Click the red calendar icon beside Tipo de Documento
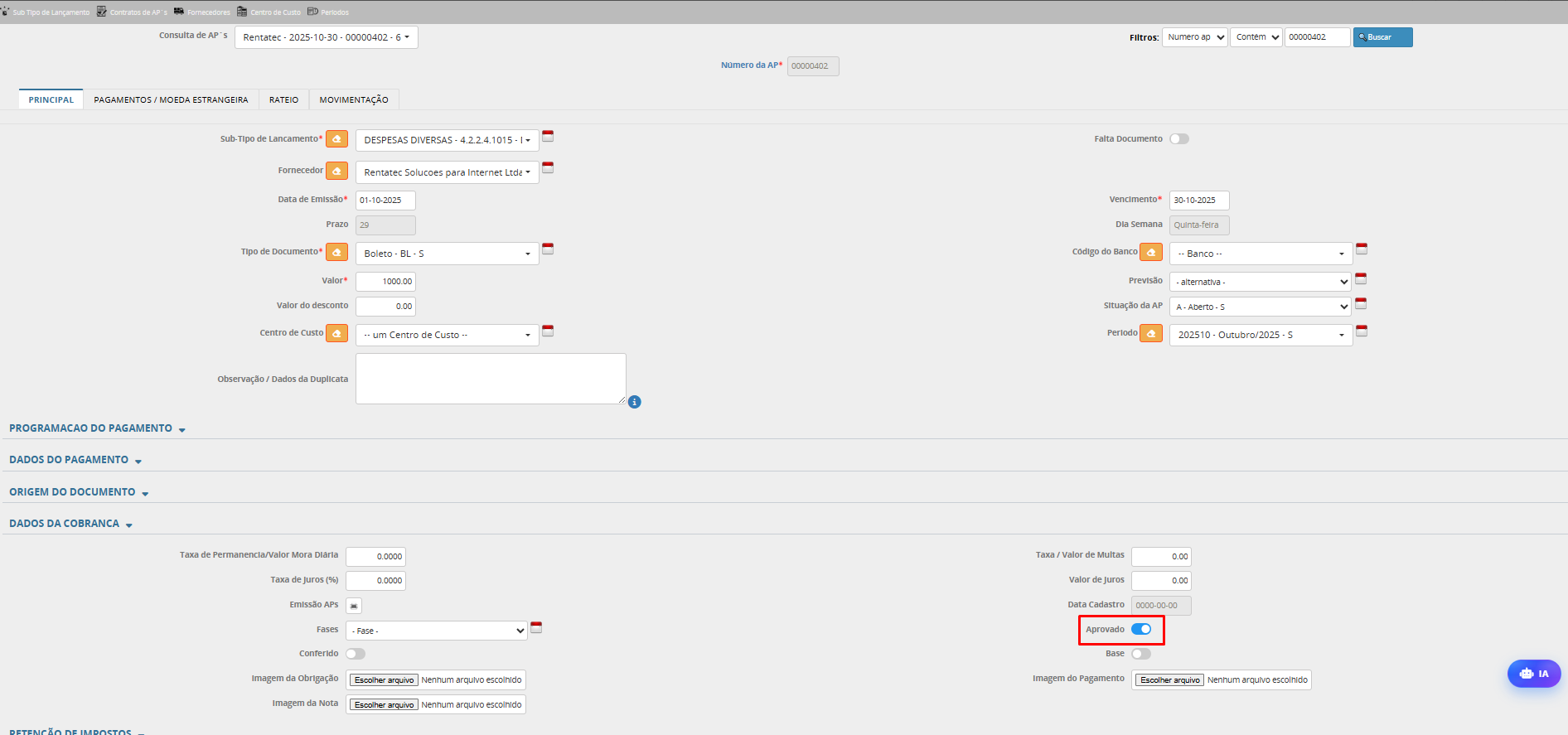1568x735 pixels. click(548, 249)
